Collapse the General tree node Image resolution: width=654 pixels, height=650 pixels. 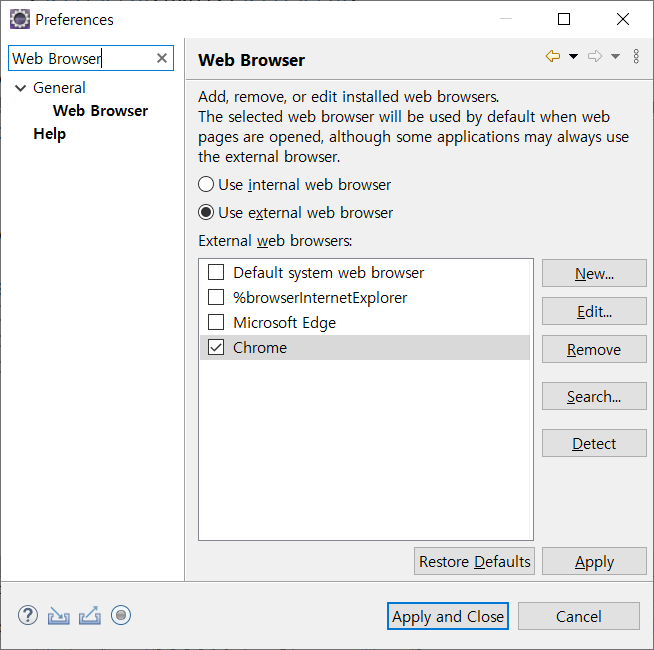point(20,88)
